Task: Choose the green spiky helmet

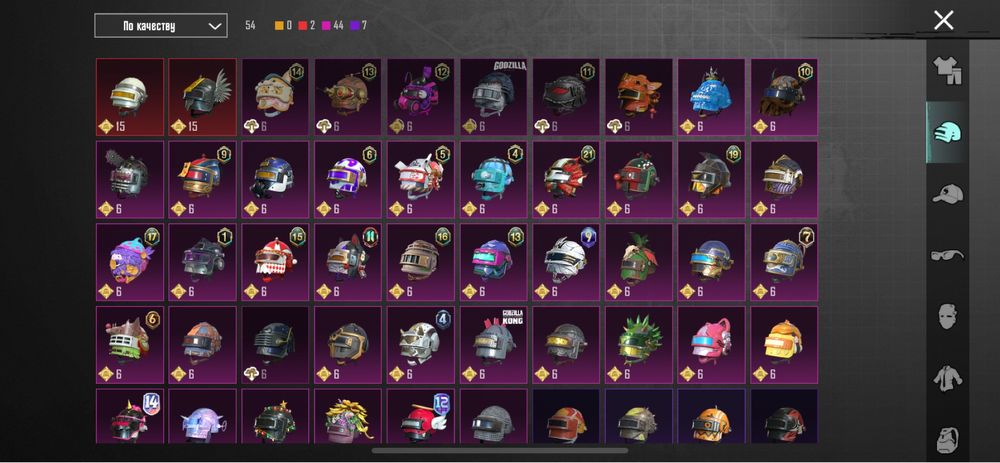Action: (639, 344)
